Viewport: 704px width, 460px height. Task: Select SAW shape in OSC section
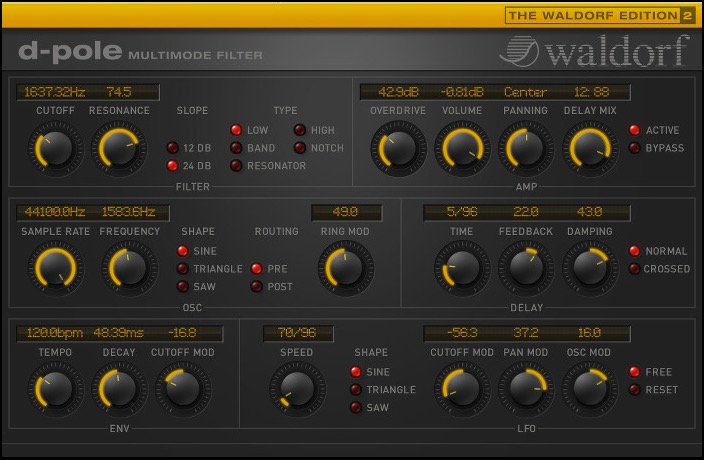(x=183, y=286)
